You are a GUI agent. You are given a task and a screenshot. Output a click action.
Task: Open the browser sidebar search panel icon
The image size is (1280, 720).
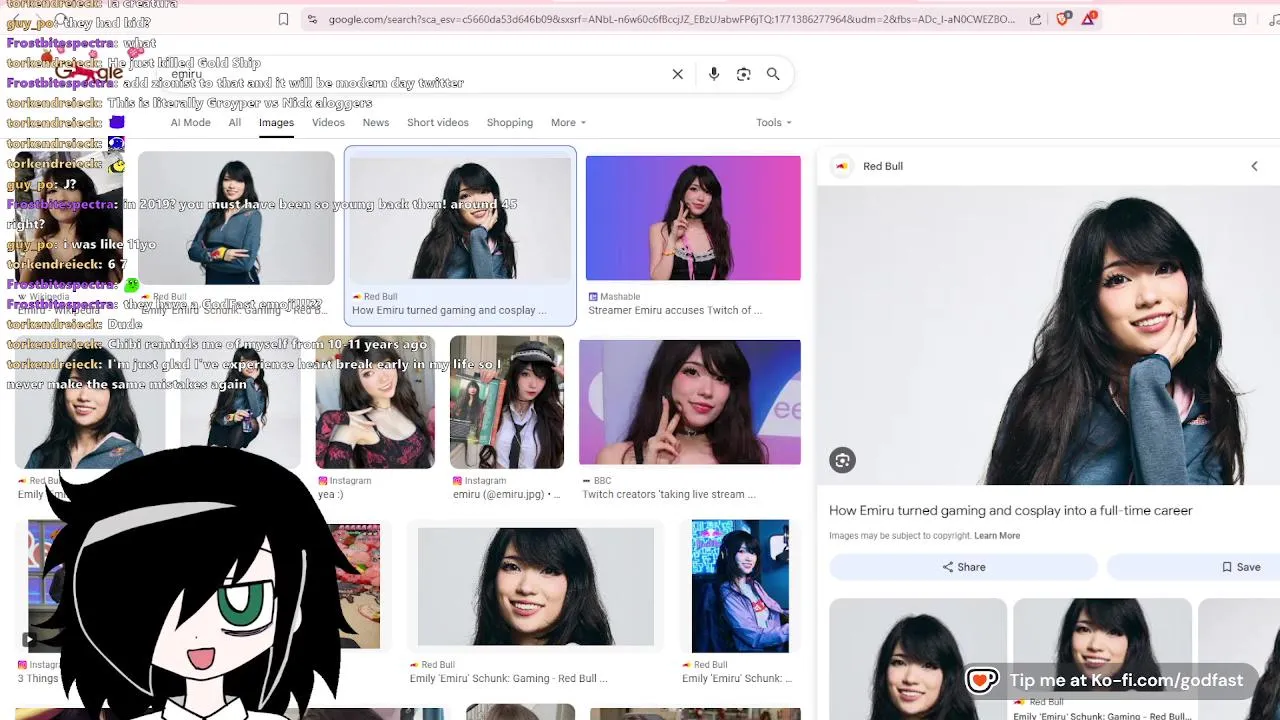pos(1239,19)
